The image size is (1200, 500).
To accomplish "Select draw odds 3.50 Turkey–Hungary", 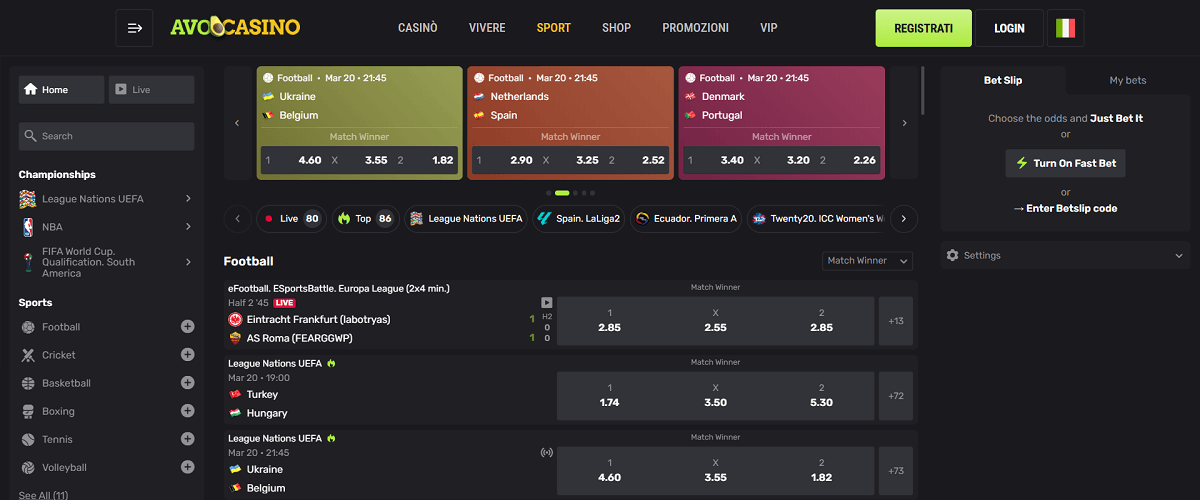I will coord(715,395).
